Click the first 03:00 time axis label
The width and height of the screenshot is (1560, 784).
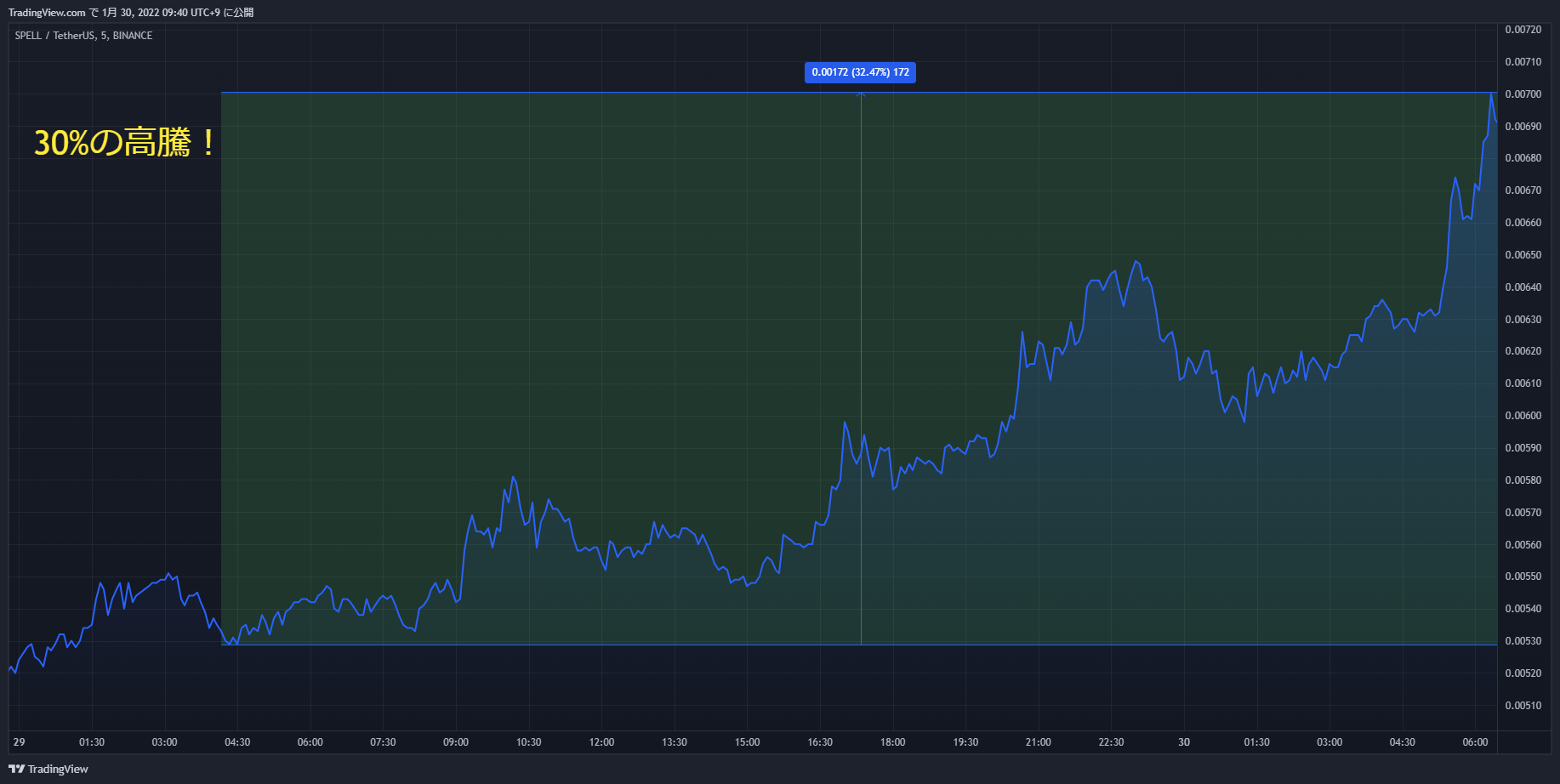pyautogui.click(x=164, y=742)
